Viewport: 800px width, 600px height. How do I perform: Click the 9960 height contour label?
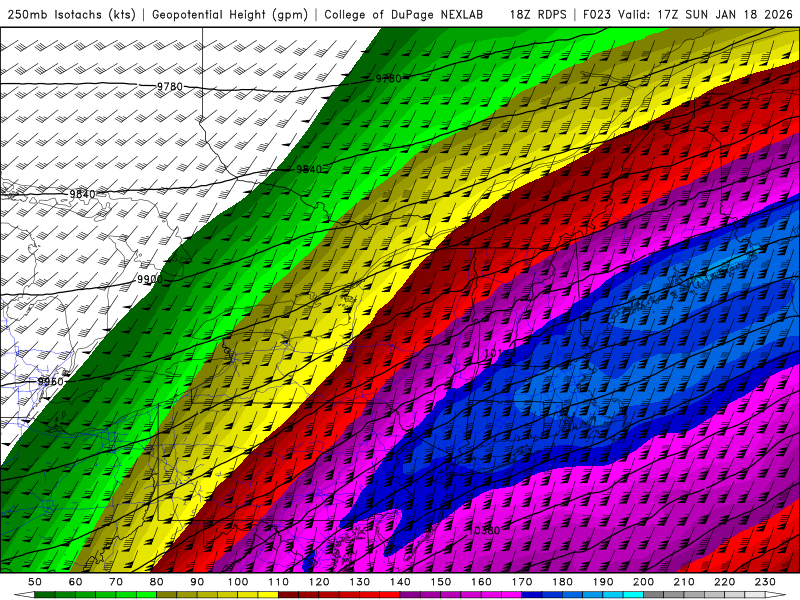point(51,381)
